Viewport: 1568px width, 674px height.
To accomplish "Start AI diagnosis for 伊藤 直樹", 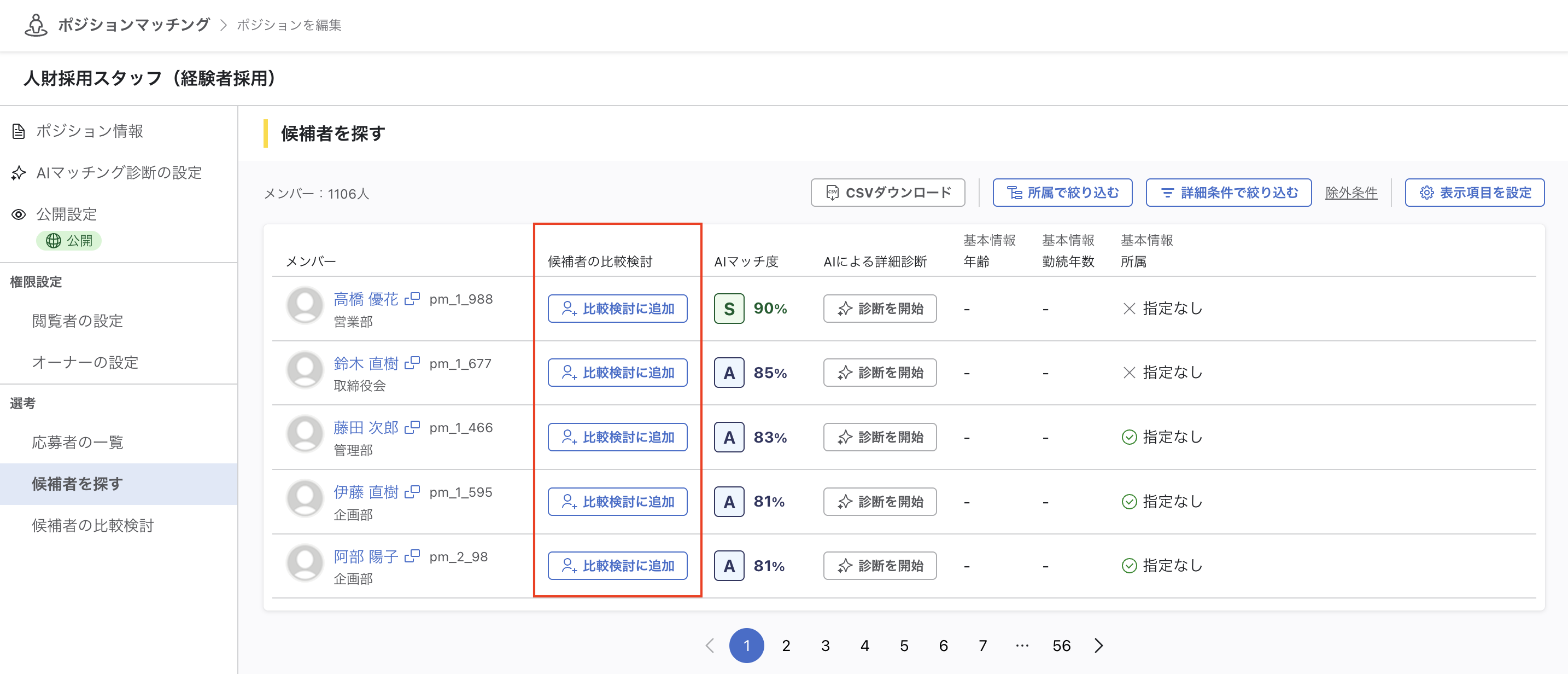I will pos(880,502).
